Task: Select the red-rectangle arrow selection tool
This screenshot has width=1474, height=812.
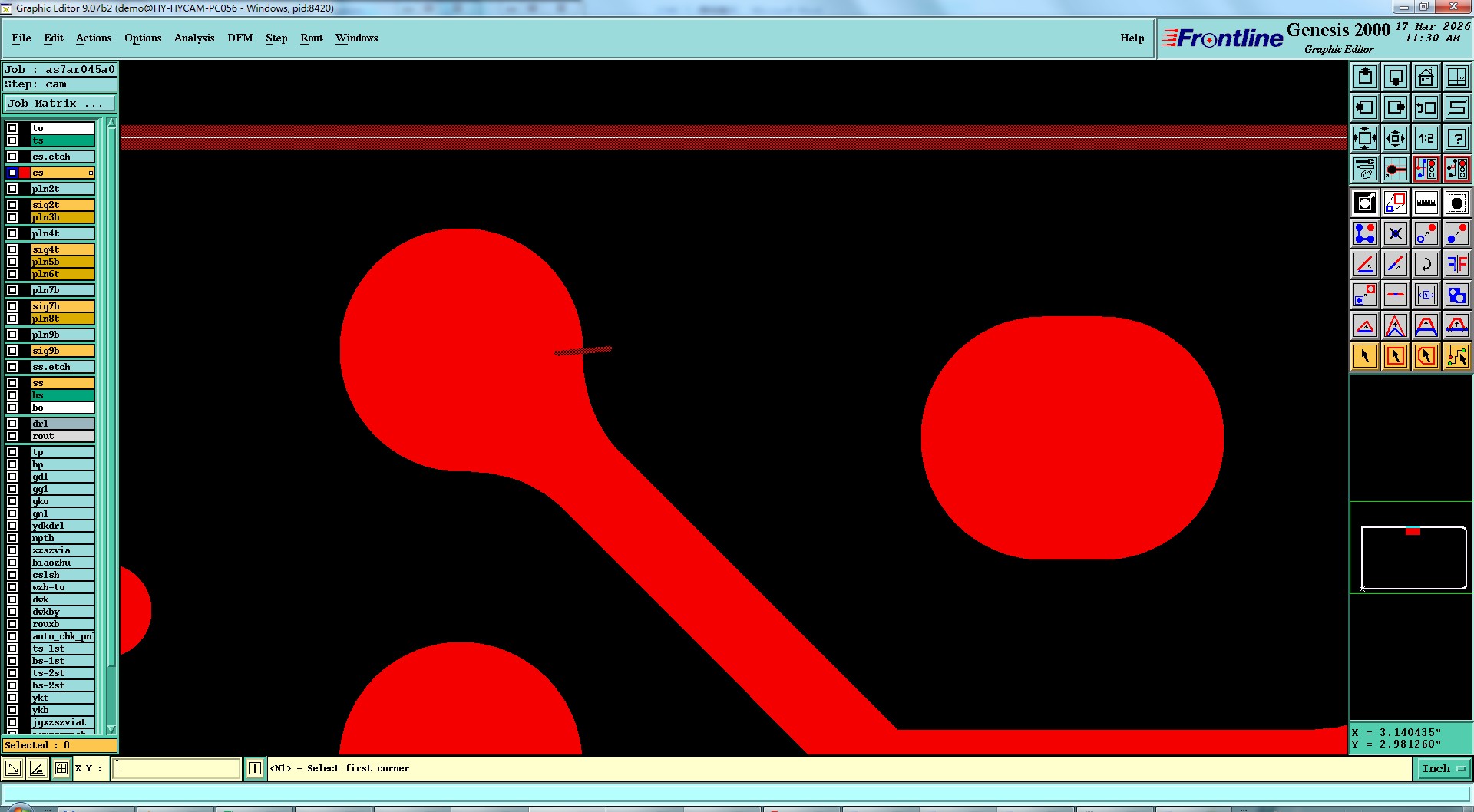Action: 1396,356
